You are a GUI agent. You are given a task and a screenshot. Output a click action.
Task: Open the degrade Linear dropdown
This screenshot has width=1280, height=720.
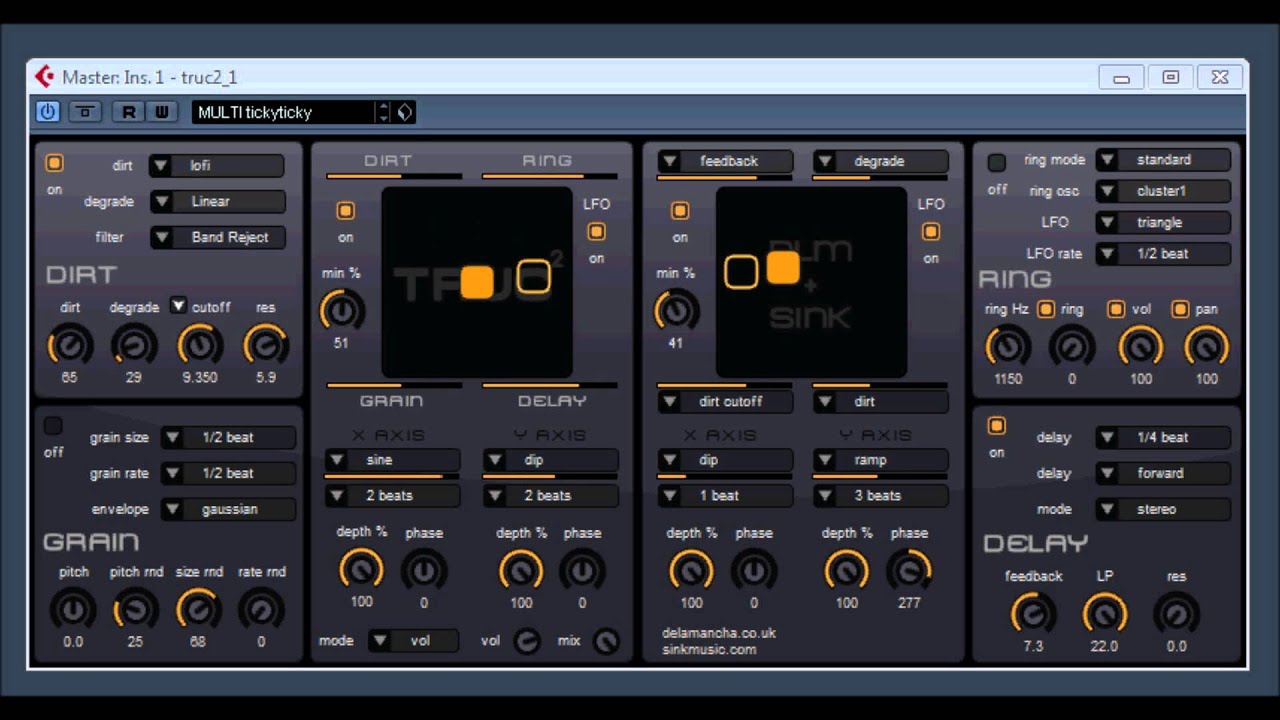tap(217, 202)
